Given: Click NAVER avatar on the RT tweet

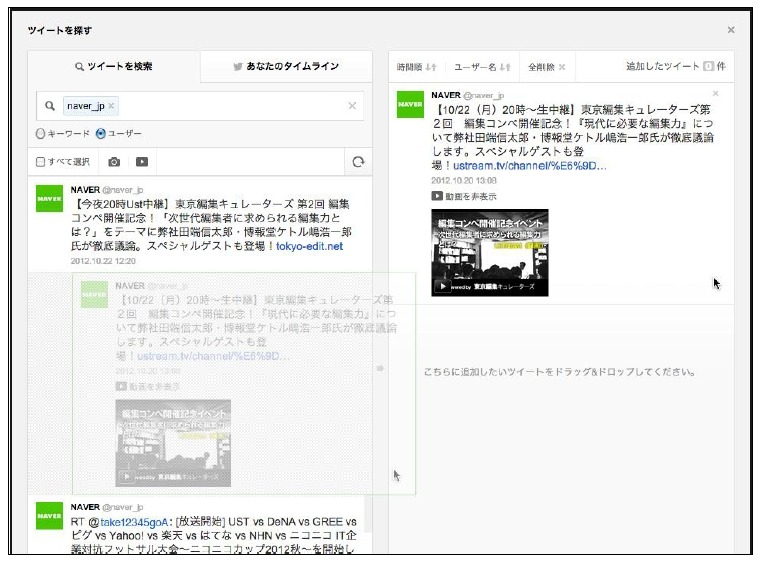Looking at the screenshot, I should pyautogui.click(x=50, y=516).
